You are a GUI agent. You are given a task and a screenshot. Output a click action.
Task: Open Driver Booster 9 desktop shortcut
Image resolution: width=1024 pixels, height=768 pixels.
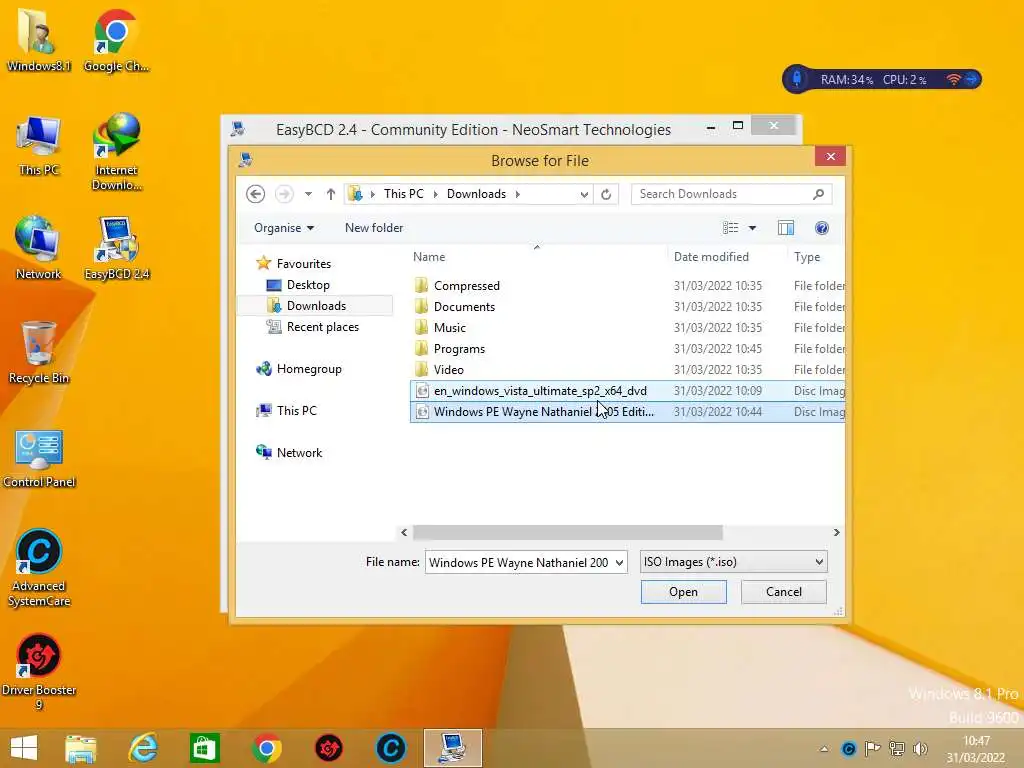click(39, 671)
